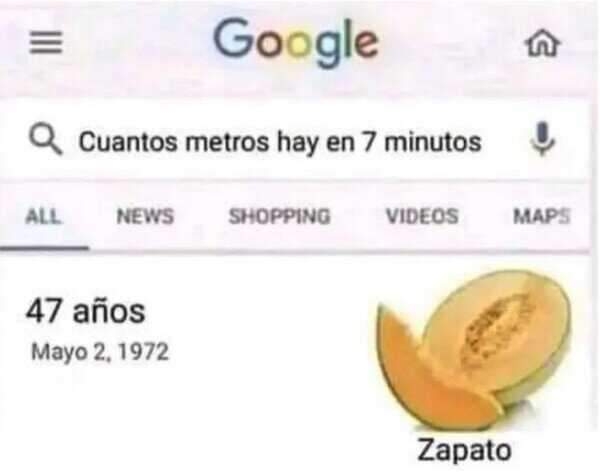Switch to the NEWS tab

145,216
